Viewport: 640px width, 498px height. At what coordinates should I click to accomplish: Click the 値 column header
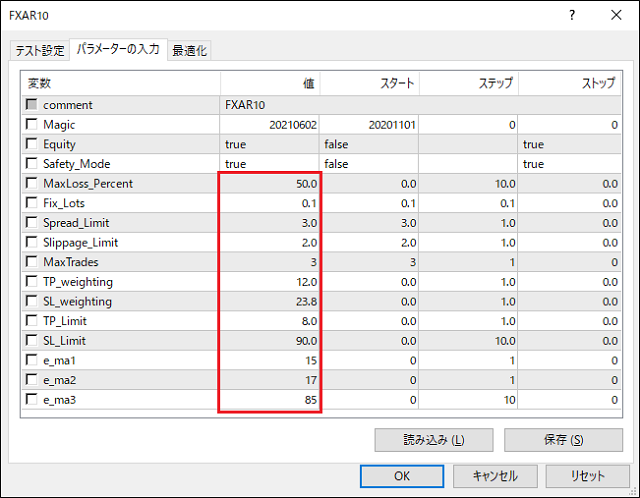(270, 83)
